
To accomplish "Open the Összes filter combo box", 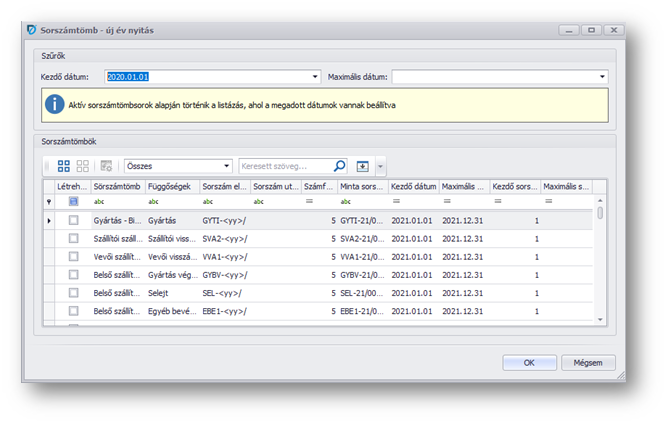I will [225, 166].
